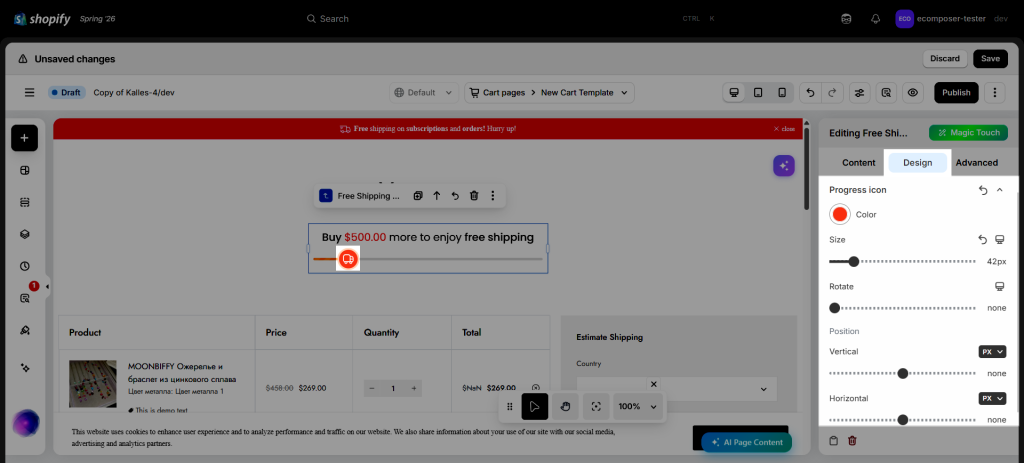
Task: Expand the Cart pages template dropdown
Action: click(x=549, y=93)
